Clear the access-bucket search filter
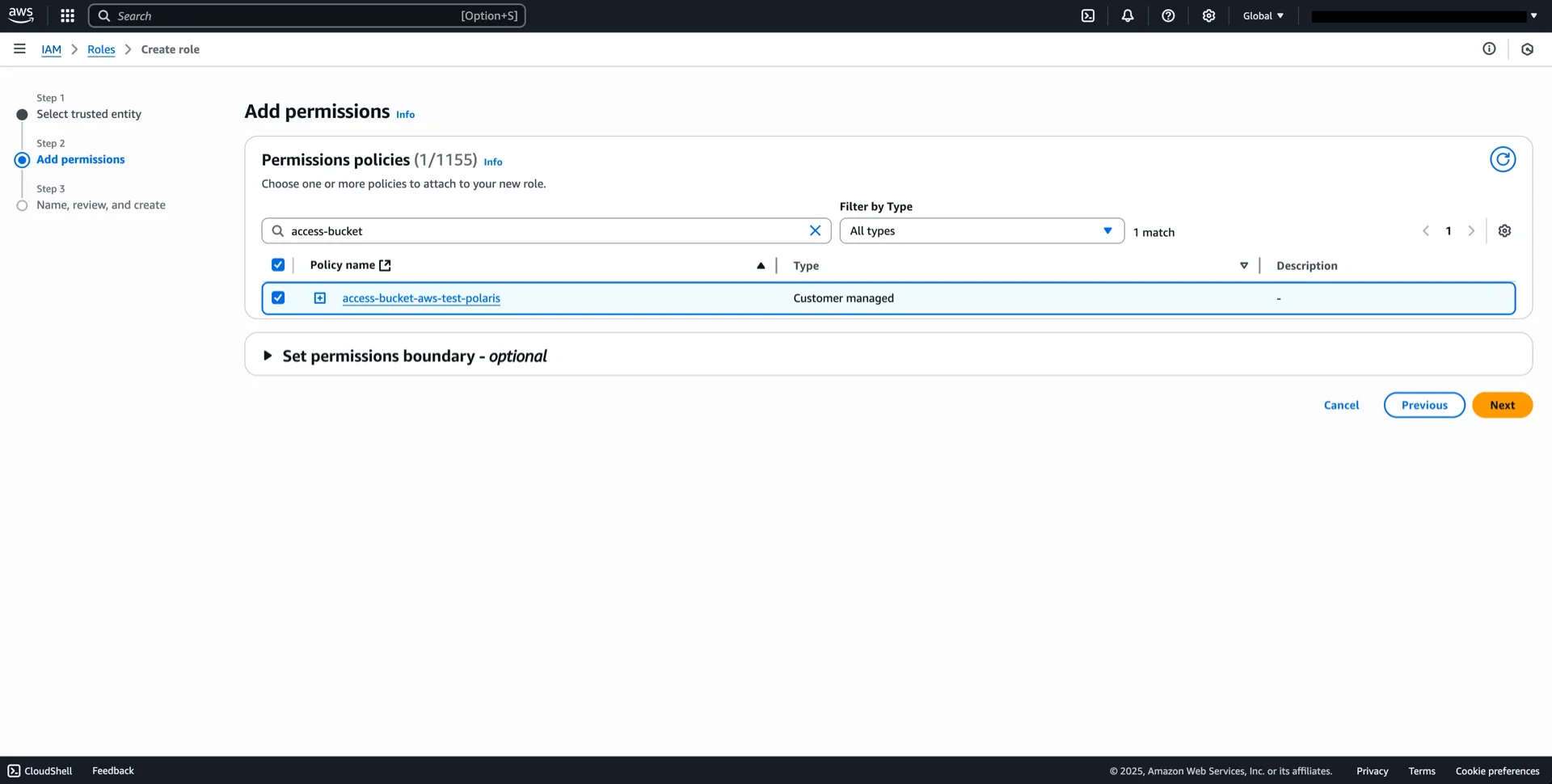 click(815, 230)
